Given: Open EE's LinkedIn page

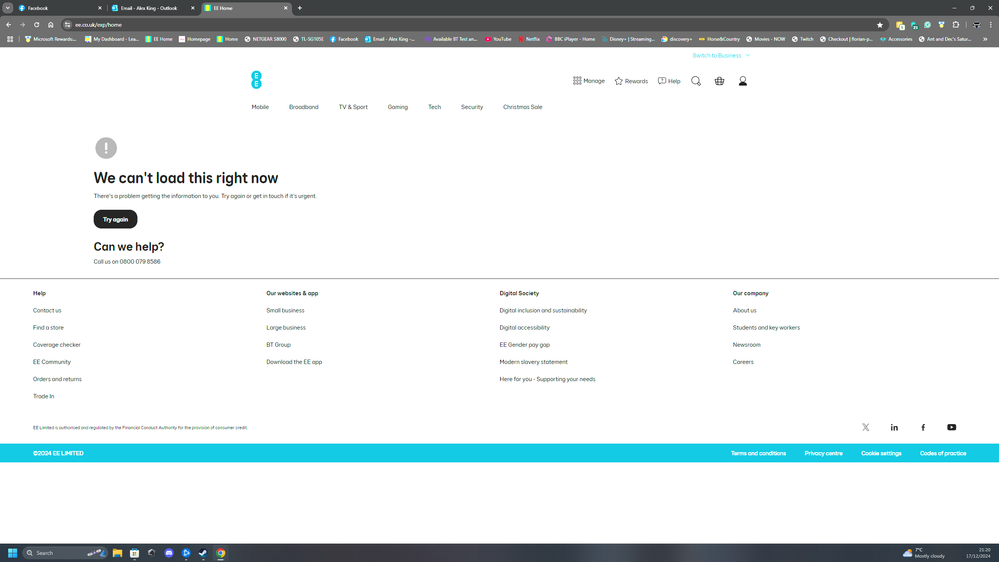Looking at the screenshot, I should pos(894,428).
